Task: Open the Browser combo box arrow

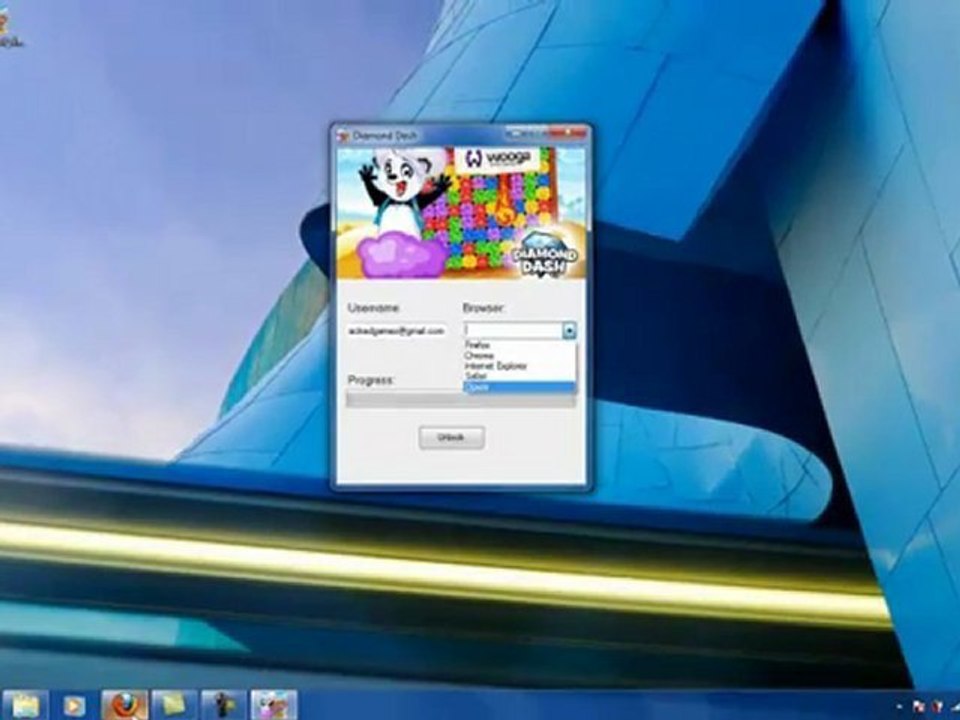Action: tap(569, 331)
